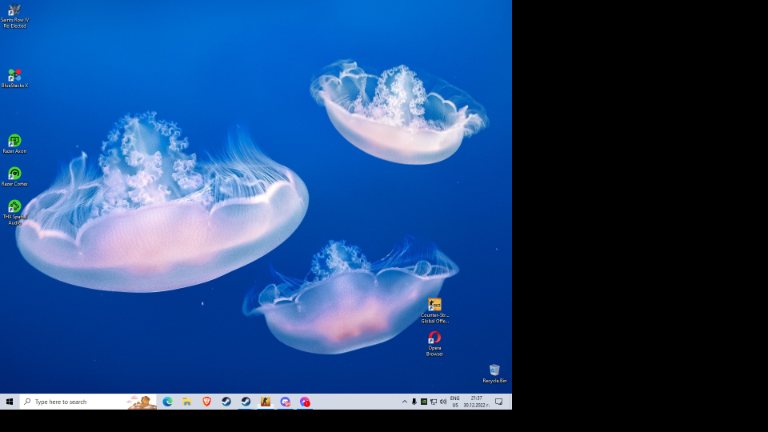
Task: Click the THX Spatial Audio shortcut
Action: (x=14, y=207)
